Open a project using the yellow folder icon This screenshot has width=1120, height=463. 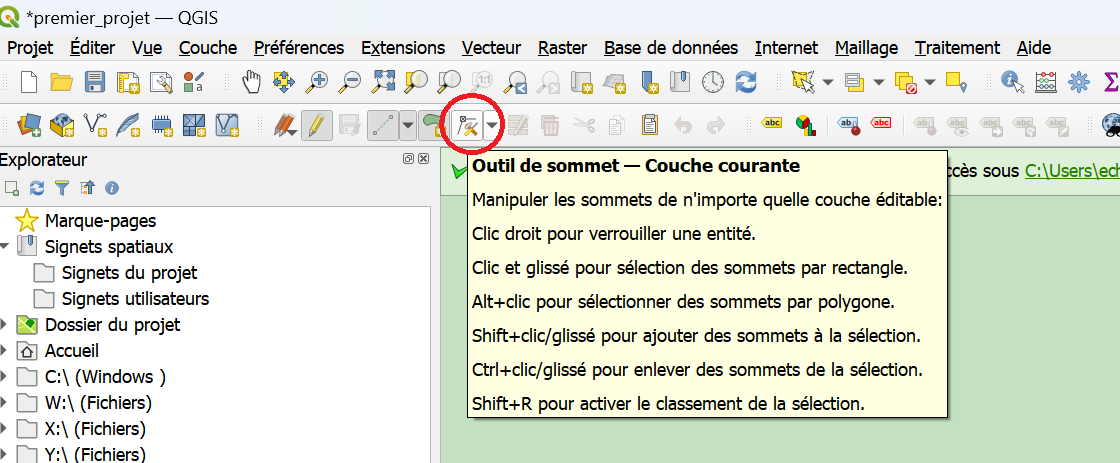[61, 82]
